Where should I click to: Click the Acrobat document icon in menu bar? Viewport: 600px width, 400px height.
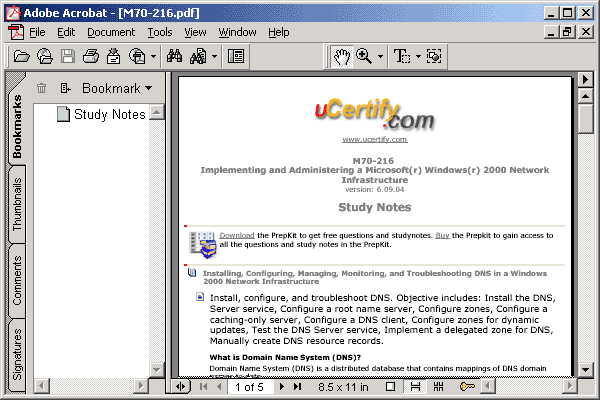coord(16,32)
